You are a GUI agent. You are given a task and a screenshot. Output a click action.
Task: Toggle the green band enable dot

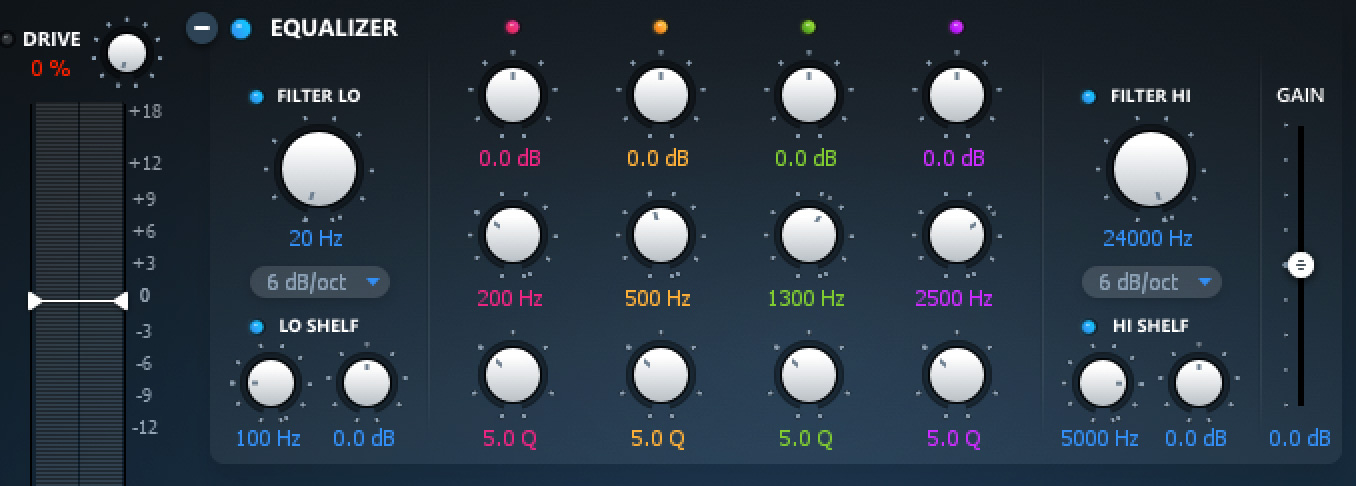(808, 28)
